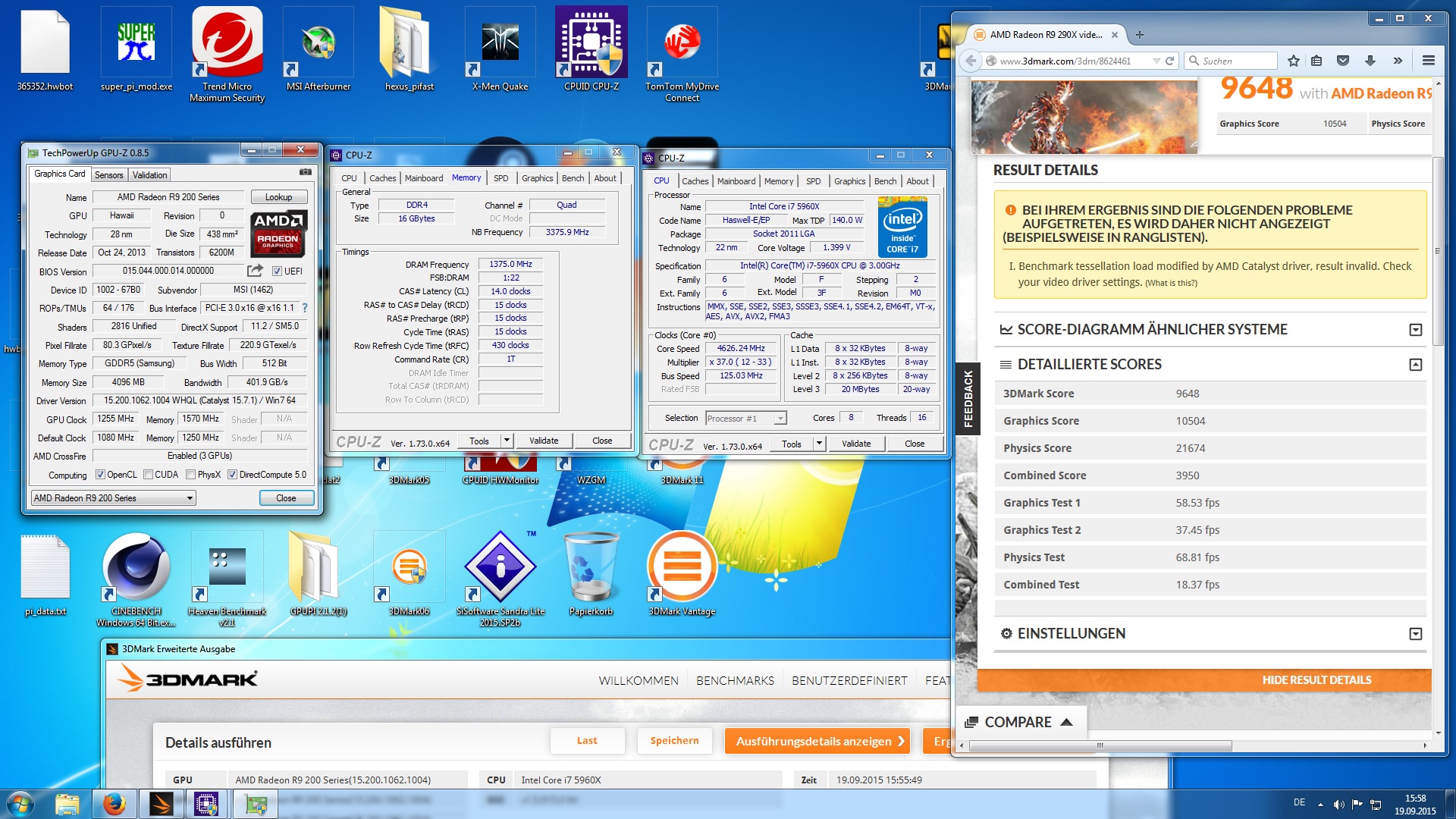Open the hexus_pifast folder

pos(409,49)
